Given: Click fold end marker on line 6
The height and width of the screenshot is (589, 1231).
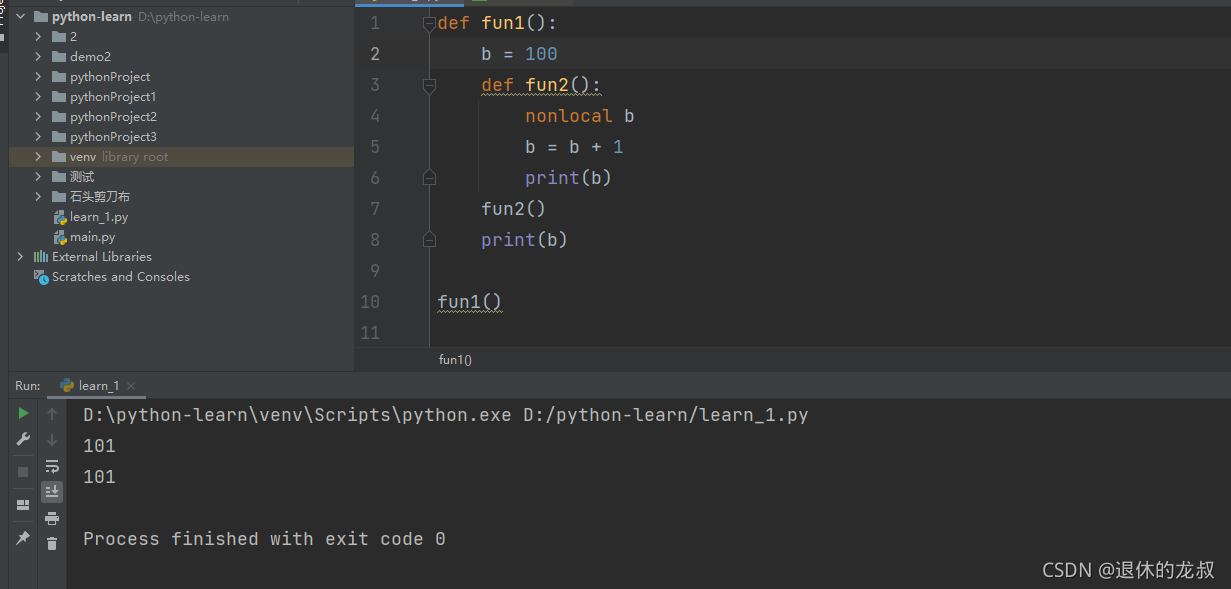Looking at the screenshot, I should tap(429, 178).
